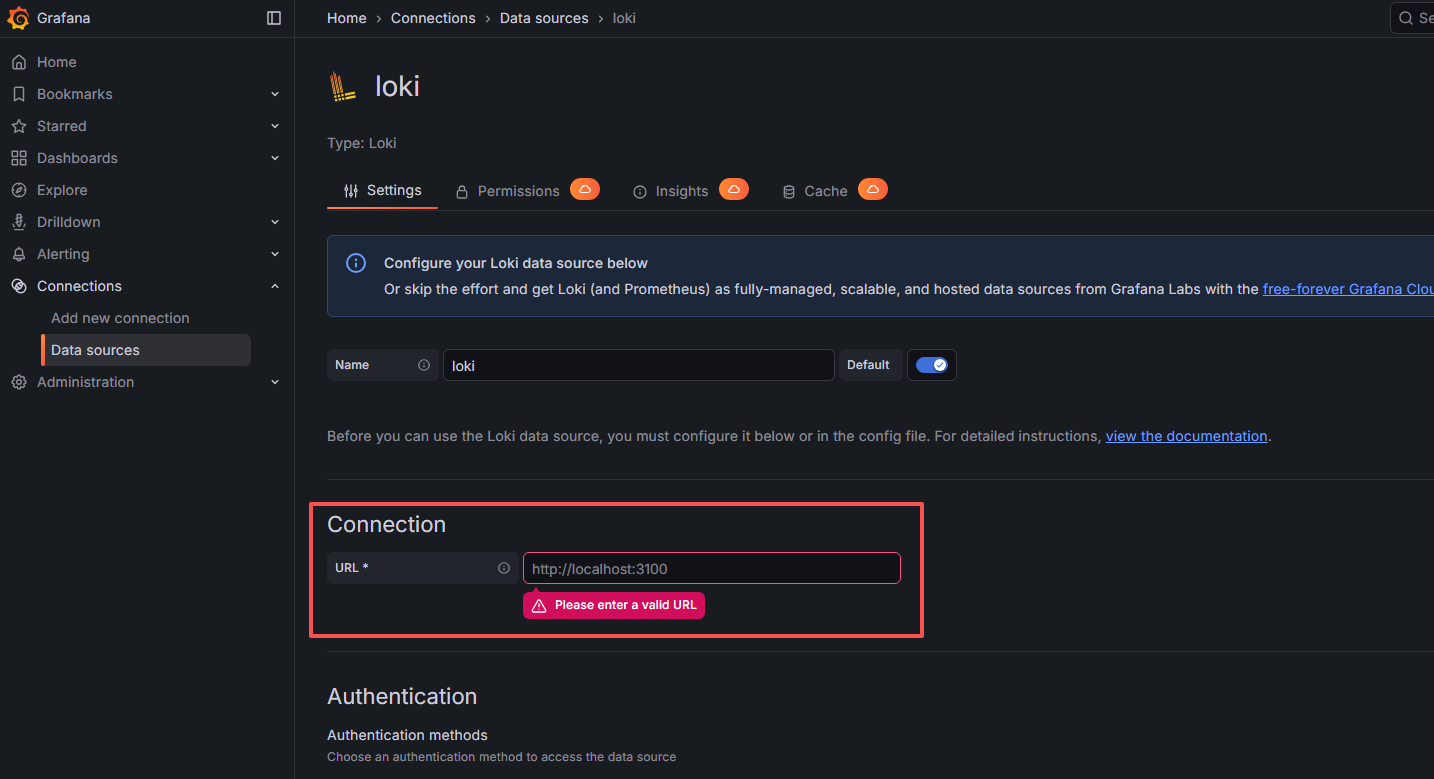Click the URL input field
This screenshot has width=1434, height=779.
711,568
